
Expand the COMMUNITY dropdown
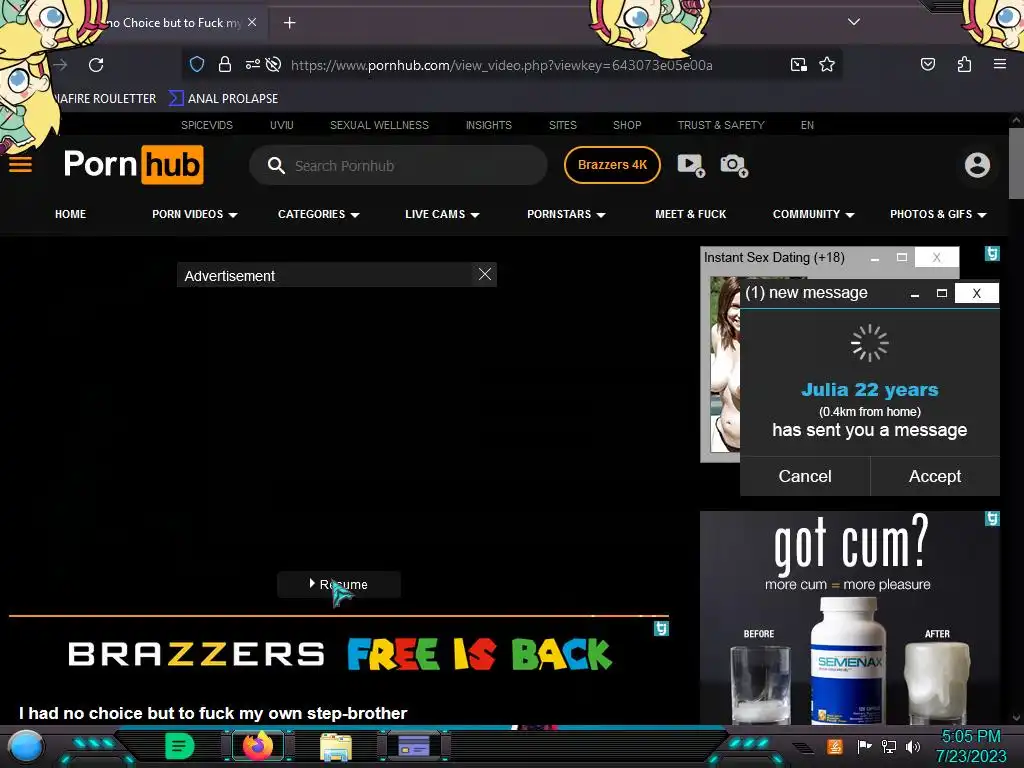click(x=814, y=214)
